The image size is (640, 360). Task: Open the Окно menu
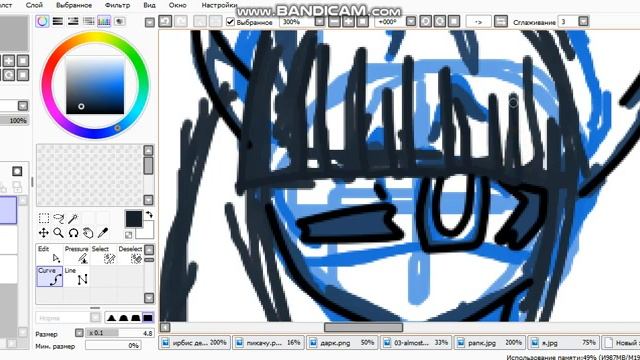coord(178,5)
